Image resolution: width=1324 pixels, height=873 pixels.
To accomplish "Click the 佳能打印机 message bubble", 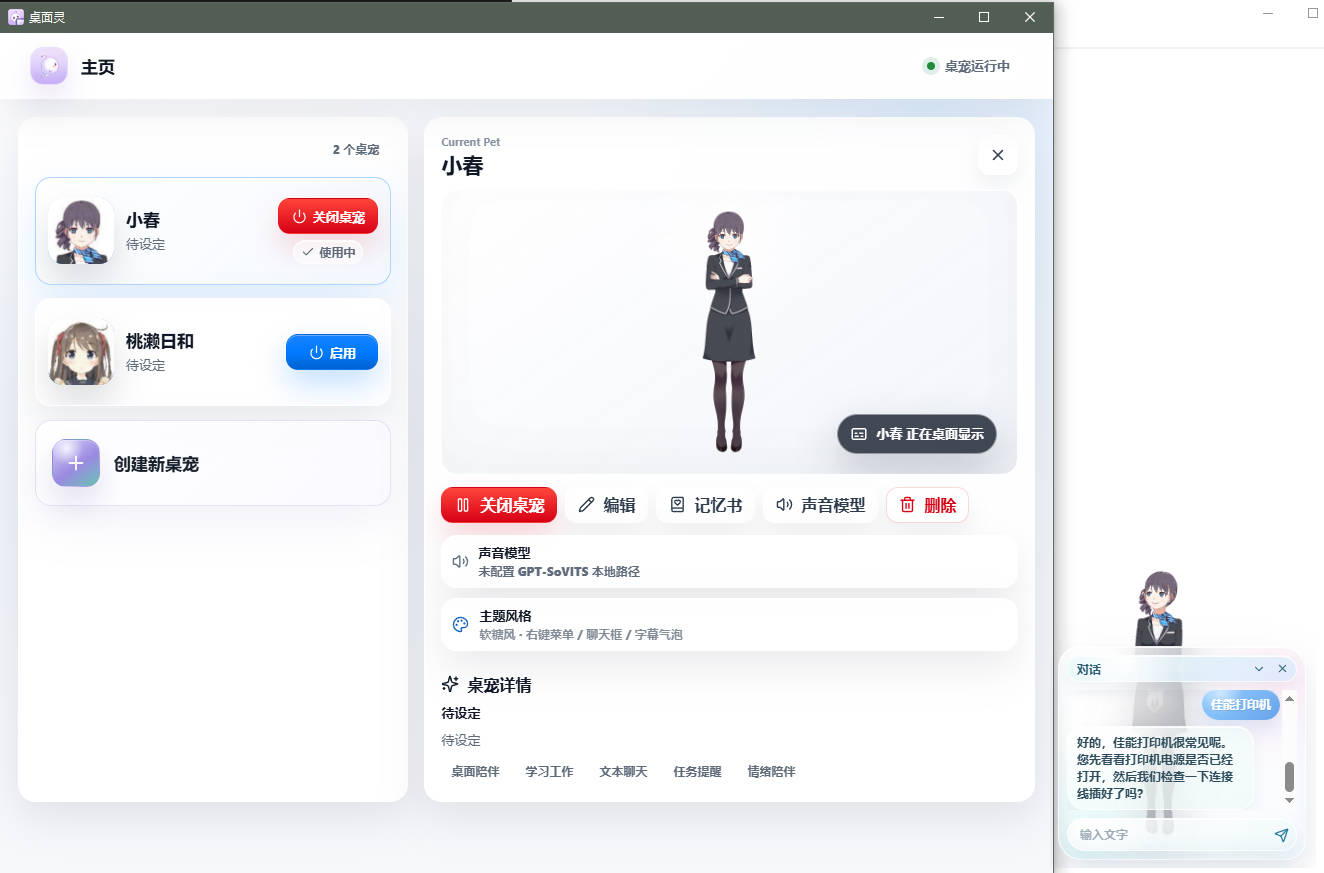I will tap(1241, 704).
